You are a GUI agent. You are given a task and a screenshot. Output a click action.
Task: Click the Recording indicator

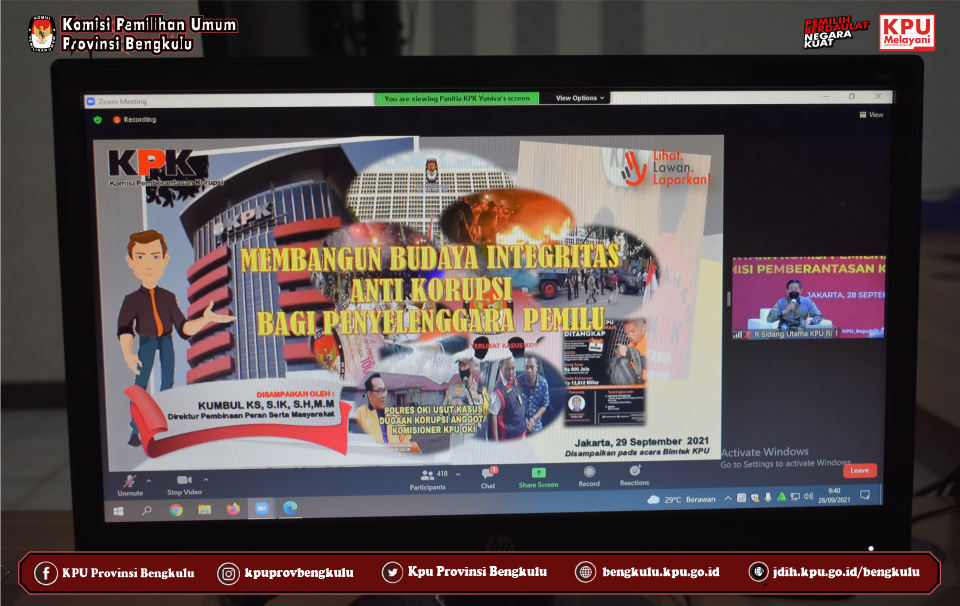pyautogui.click(x=135, y=119)
